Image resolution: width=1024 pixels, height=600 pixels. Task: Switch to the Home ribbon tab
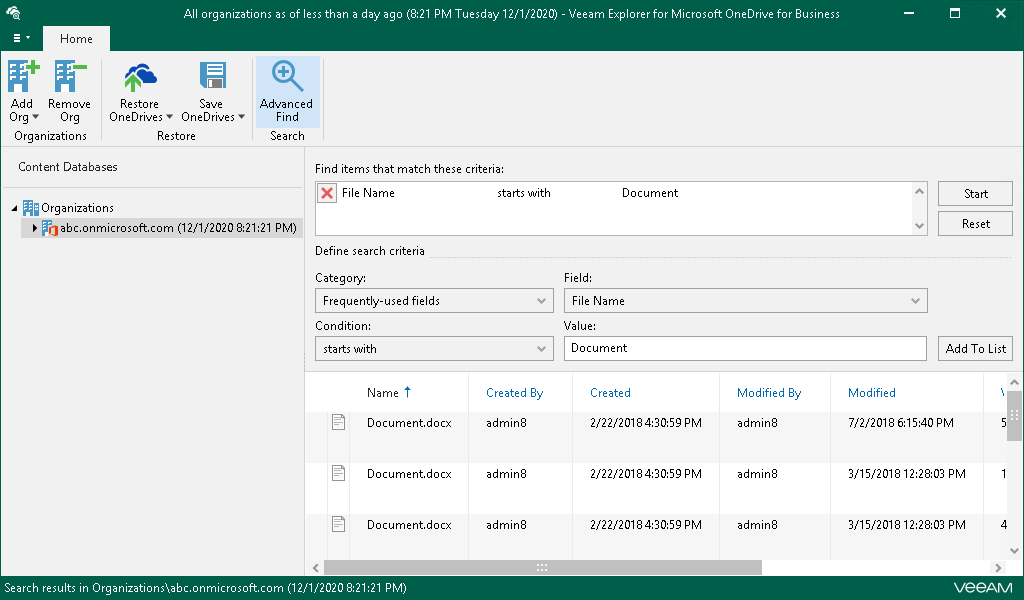76,39
